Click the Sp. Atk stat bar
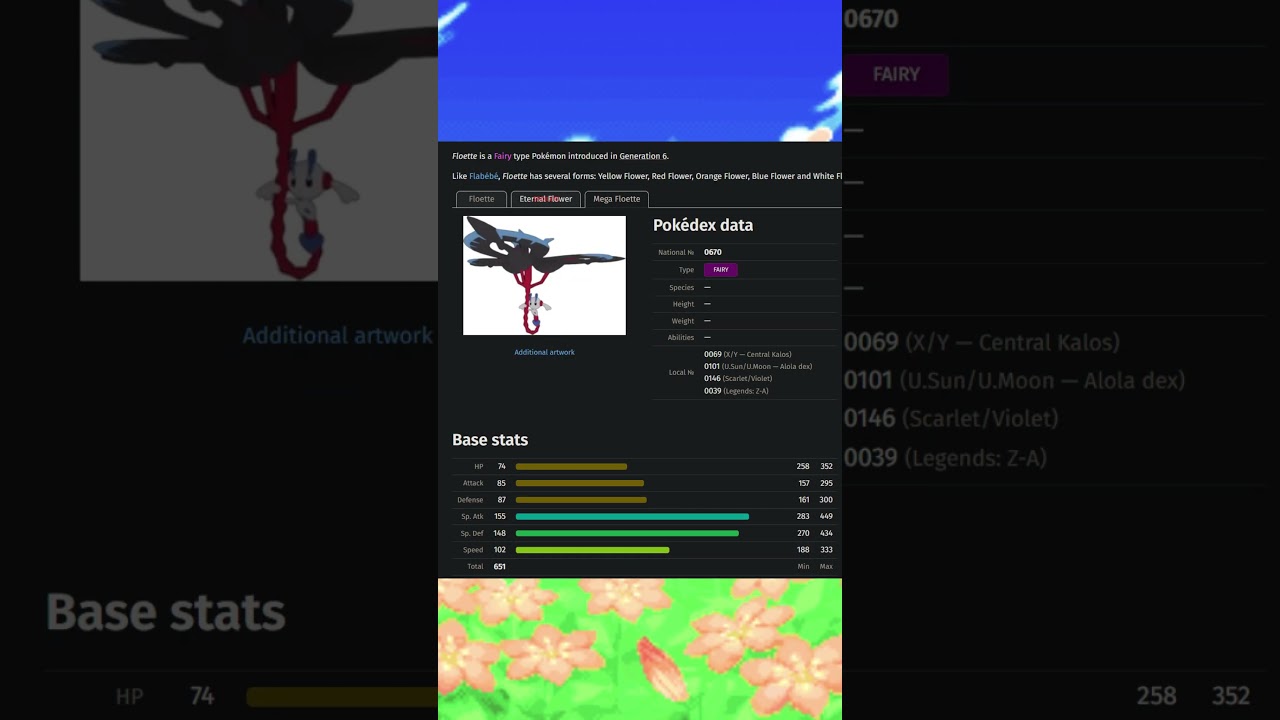1280x720 pixels. point(632,517)
